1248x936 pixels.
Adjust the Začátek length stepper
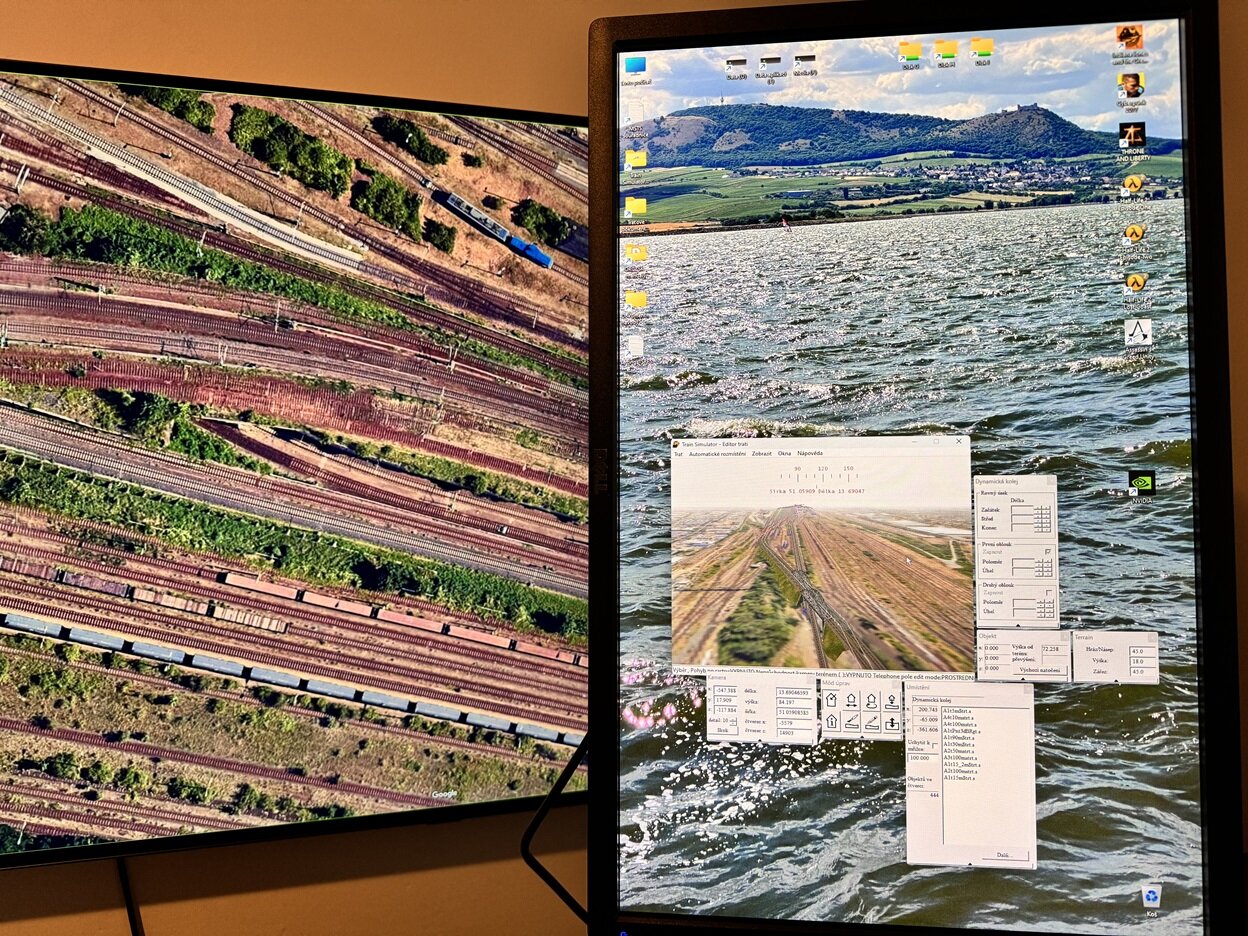(x=1042, y=509)
